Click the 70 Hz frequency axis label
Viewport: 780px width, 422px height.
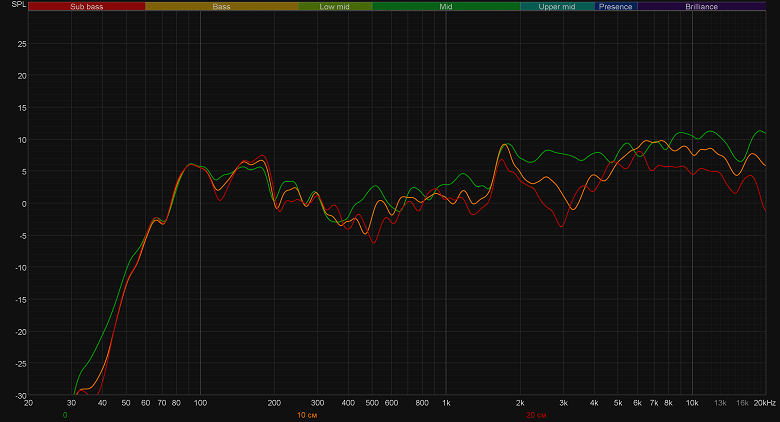coord(162,403)
